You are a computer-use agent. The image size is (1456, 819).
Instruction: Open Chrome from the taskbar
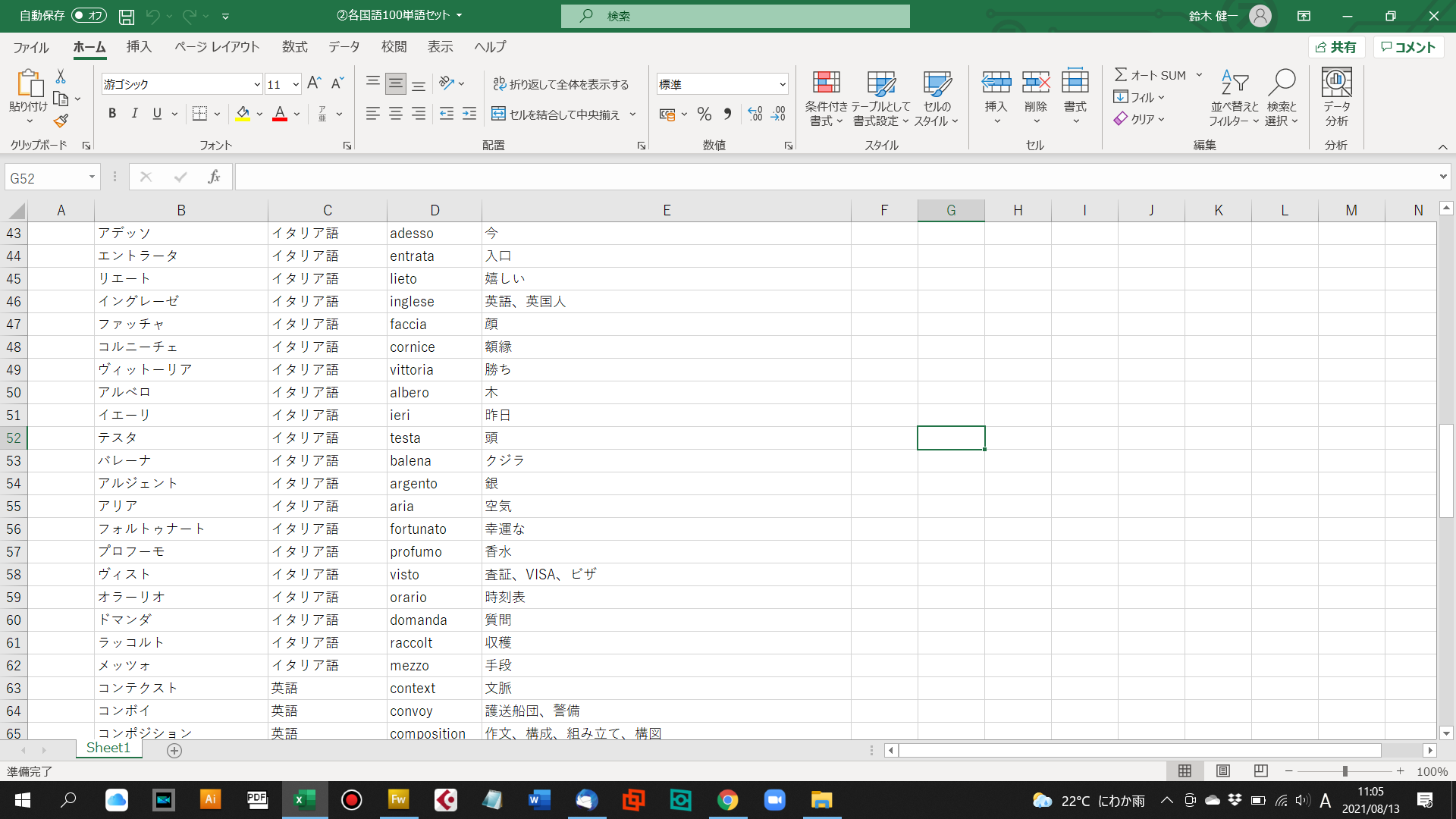727,800
